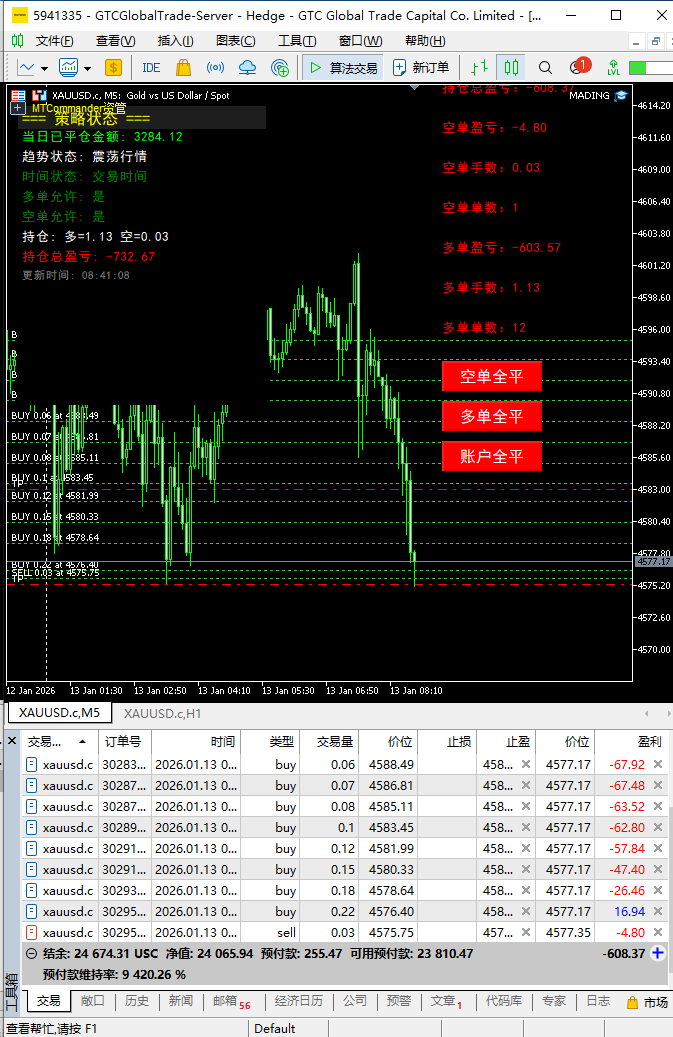Screen dimensions: 673x1037
Task: Open the 预警 alerts tab
Action: point(399,1001)
